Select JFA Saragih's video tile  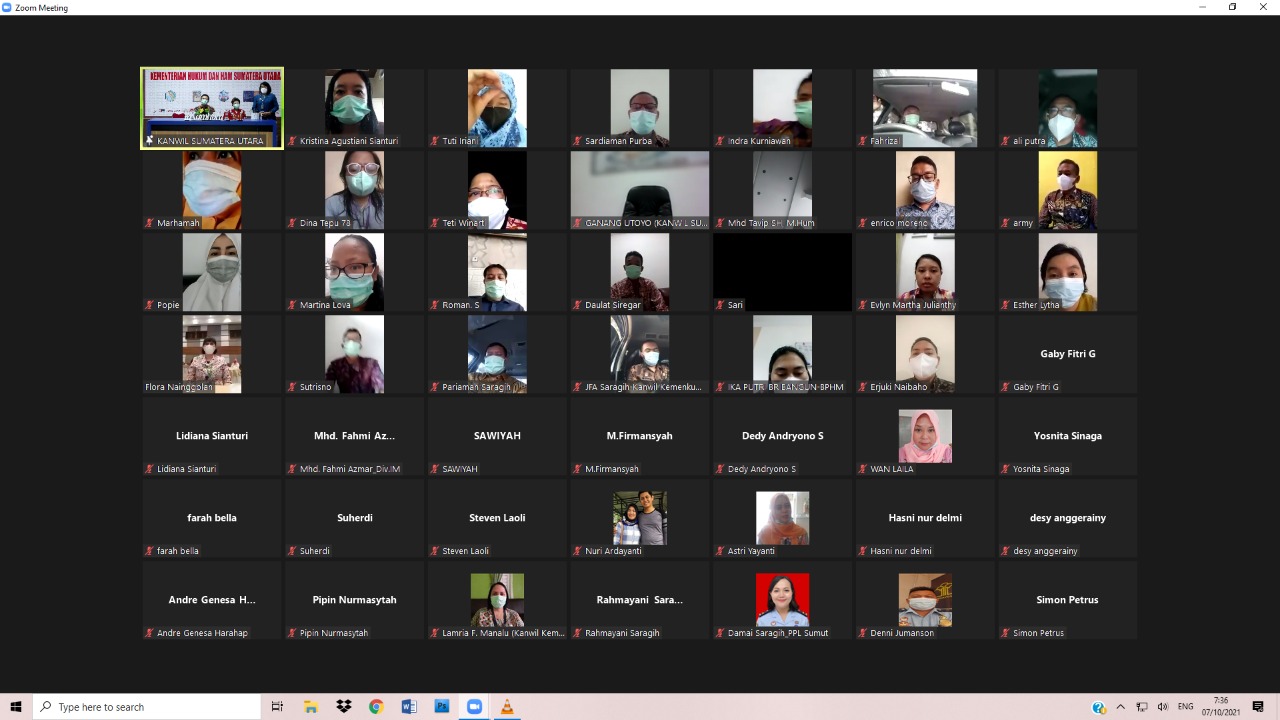[x=640, y=354]
